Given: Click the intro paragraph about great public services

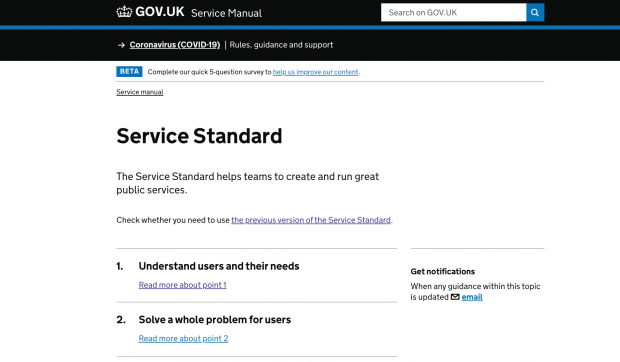Looking at the screenshot, I should click(248, 183).
